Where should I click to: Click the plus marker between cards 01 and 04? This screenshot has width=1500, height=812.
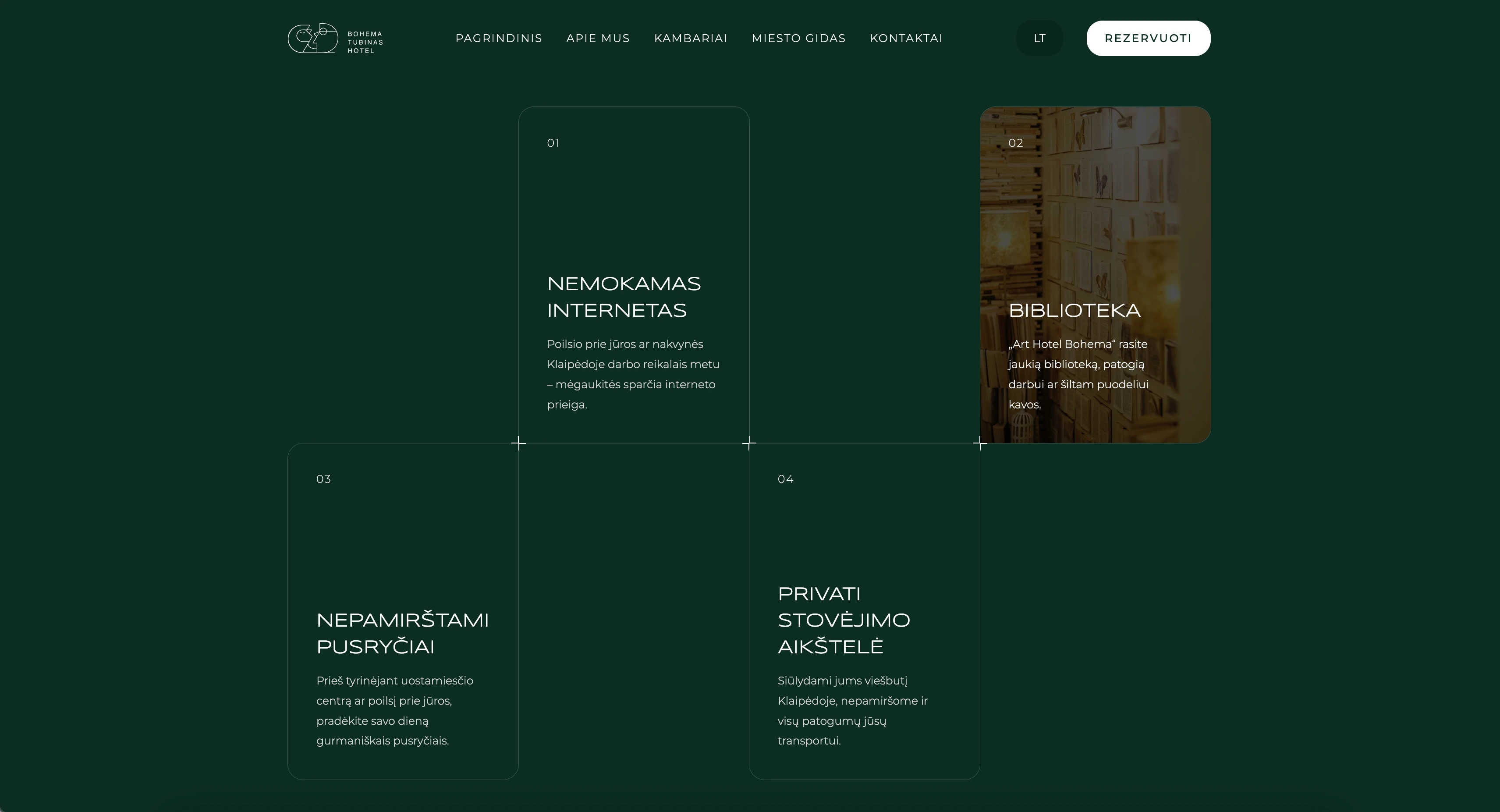point(749,443)
